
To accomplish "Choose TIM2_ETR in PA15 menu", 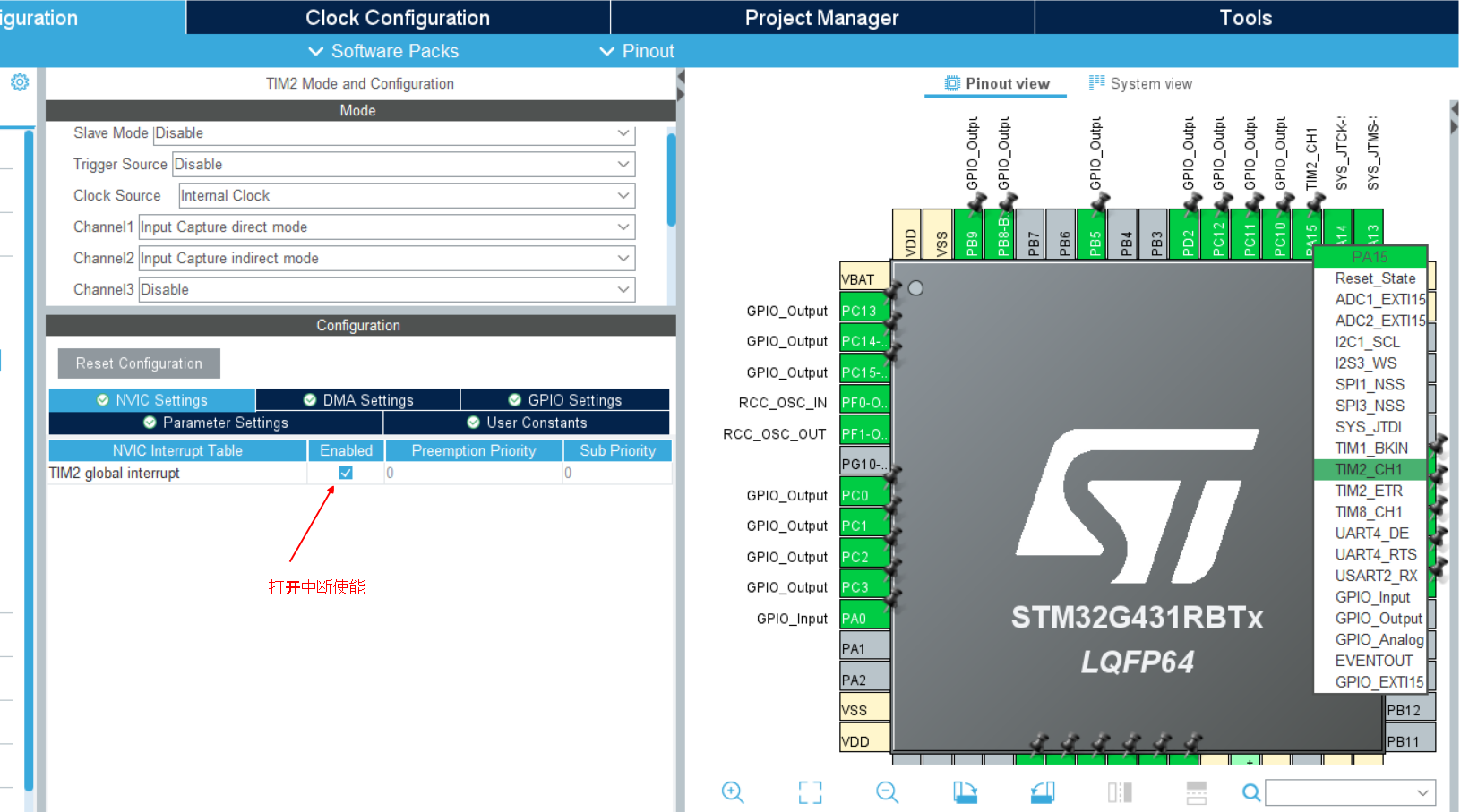I will 1369,491.
